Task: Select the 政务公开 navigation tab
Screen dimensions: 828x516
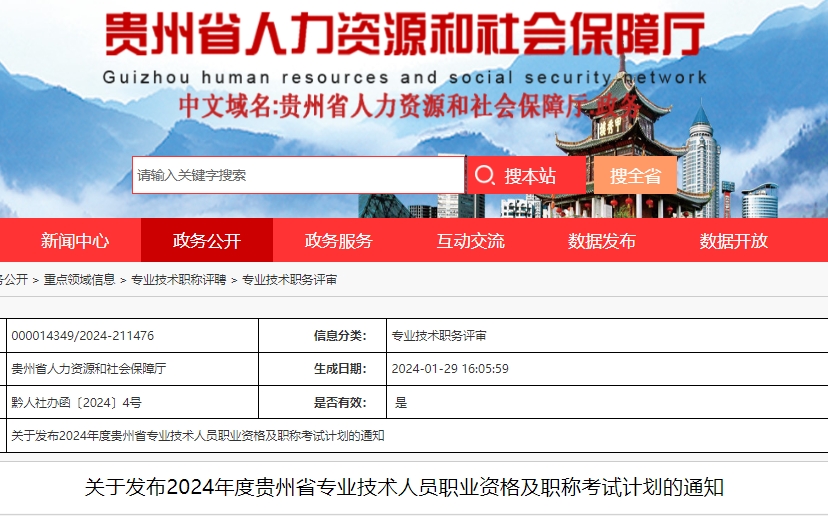Action: (x=207, y=241)
